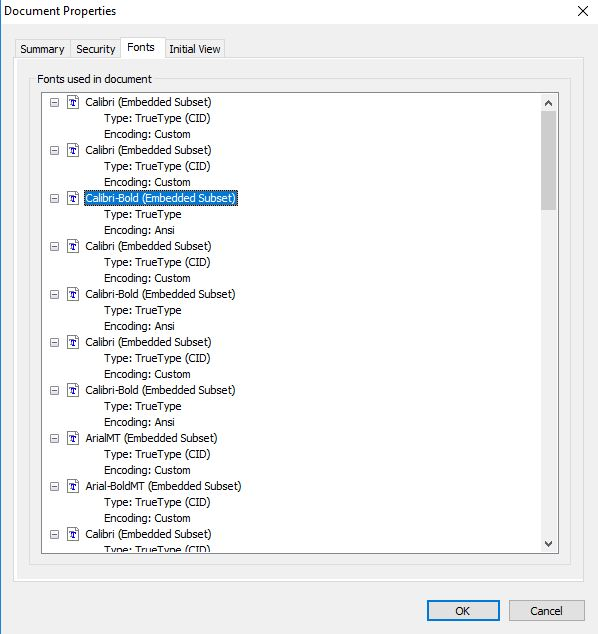Collapse the Arial-BoldMT font entry
Viewport: 598px width, 634px height.
click(x=54, y=487)
